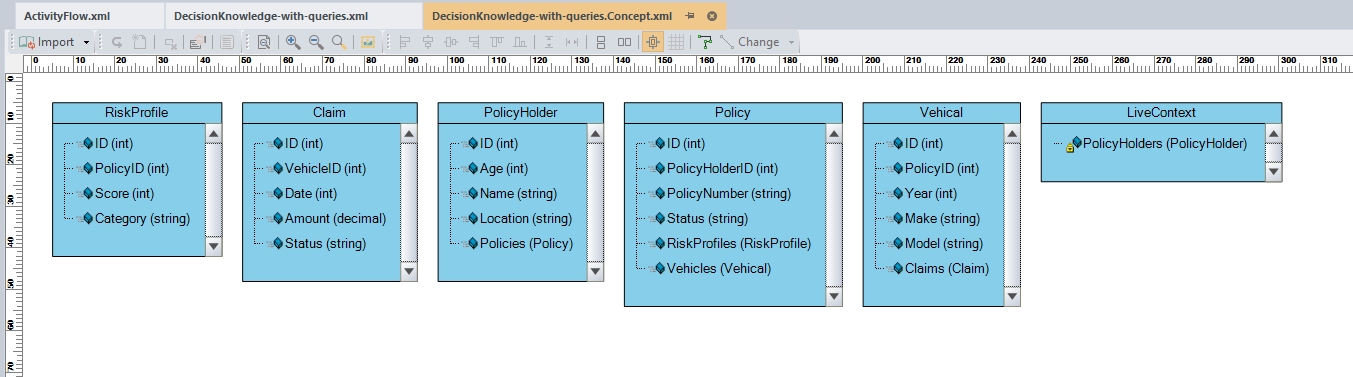Click the align vertical middles icon
1353x377 pixels.
pyautogui.click(x=451, y=42)
